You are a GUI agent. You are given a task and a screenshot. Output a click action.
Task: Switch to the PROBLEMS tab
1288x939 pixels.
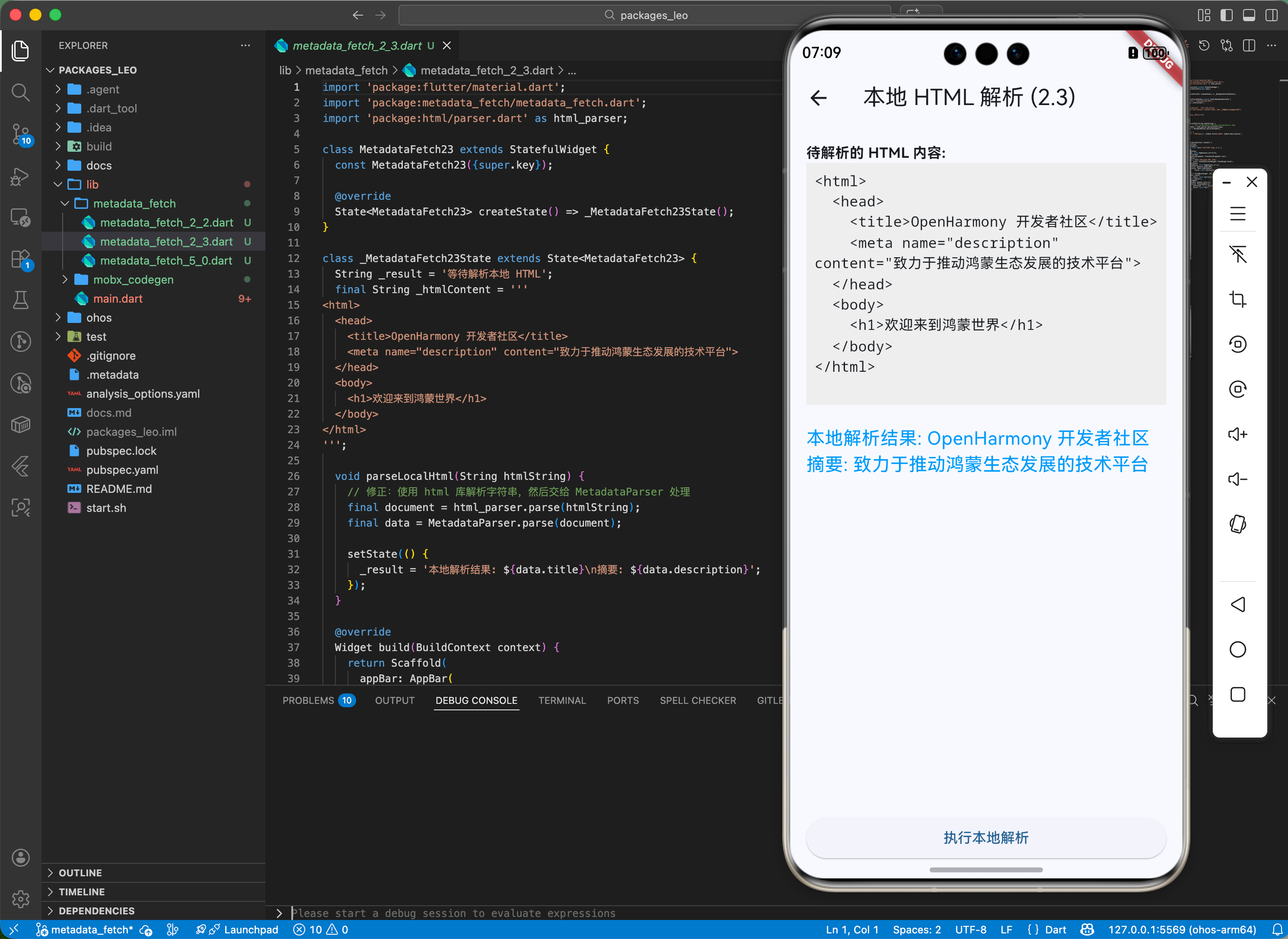308,700
